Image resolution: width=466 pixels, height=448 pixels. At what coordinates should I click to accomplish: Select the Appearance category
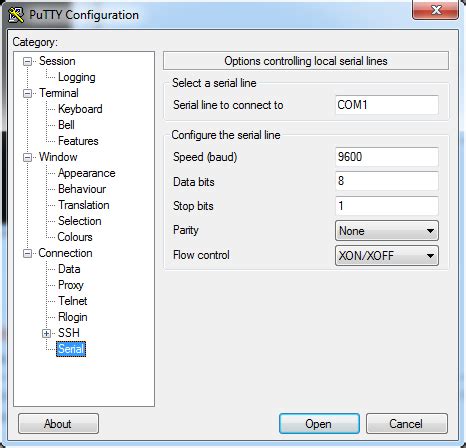[x=86, y=173]
